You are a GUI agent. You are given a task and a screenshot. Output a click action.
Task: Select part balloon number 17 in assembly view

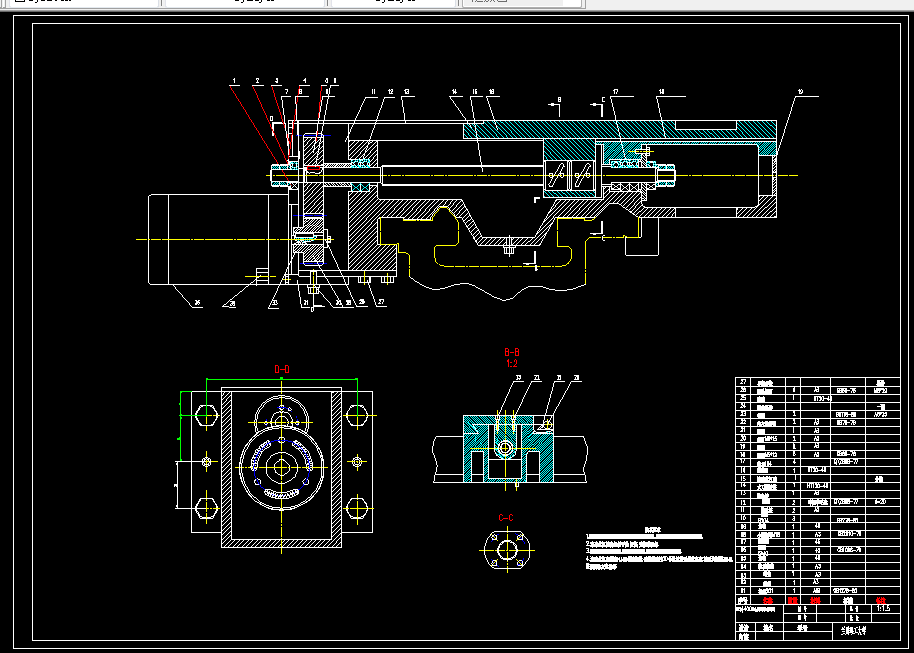click(x=615, y=92)
